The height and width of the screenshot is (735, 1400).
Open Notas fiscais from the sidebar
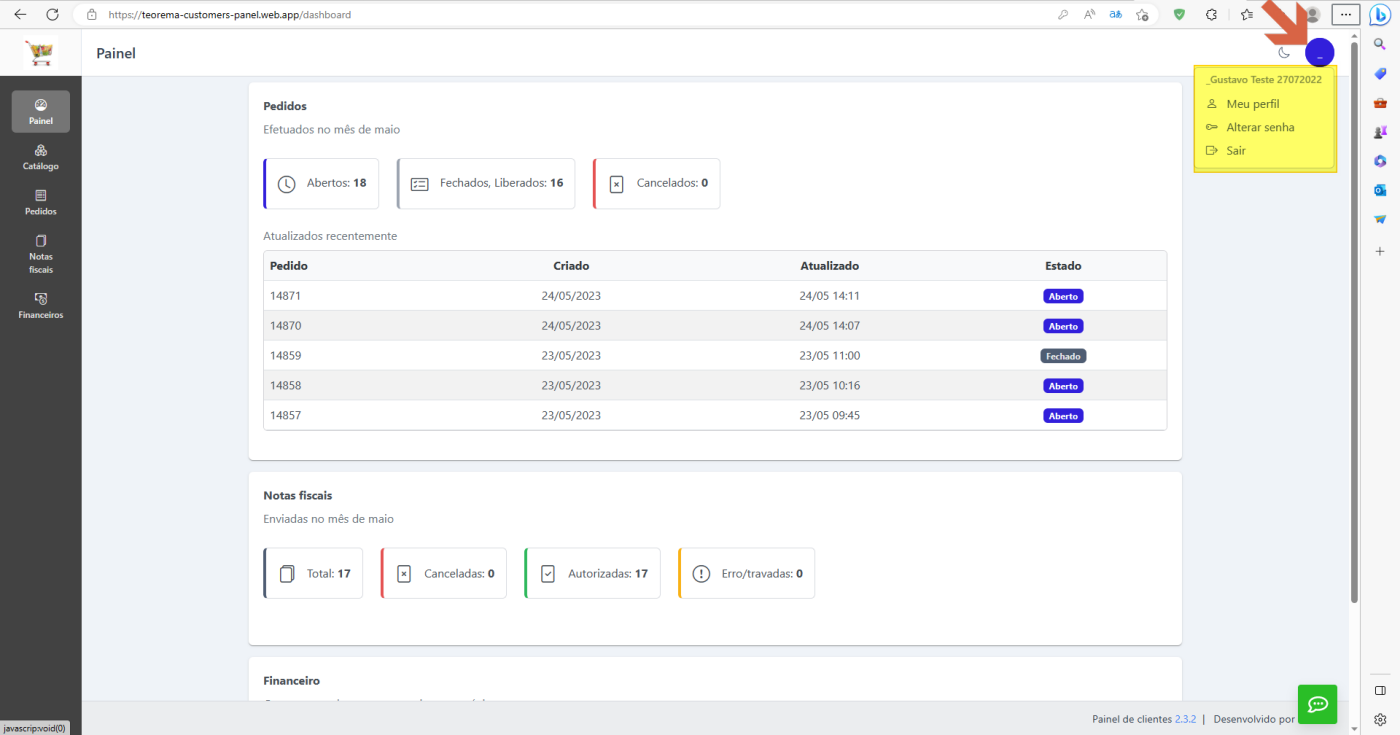41,254
